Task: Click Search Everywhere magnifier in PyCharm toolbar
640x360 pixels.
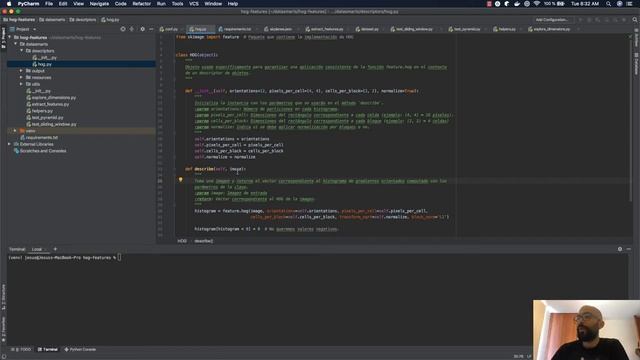Action: click(635, 20)
